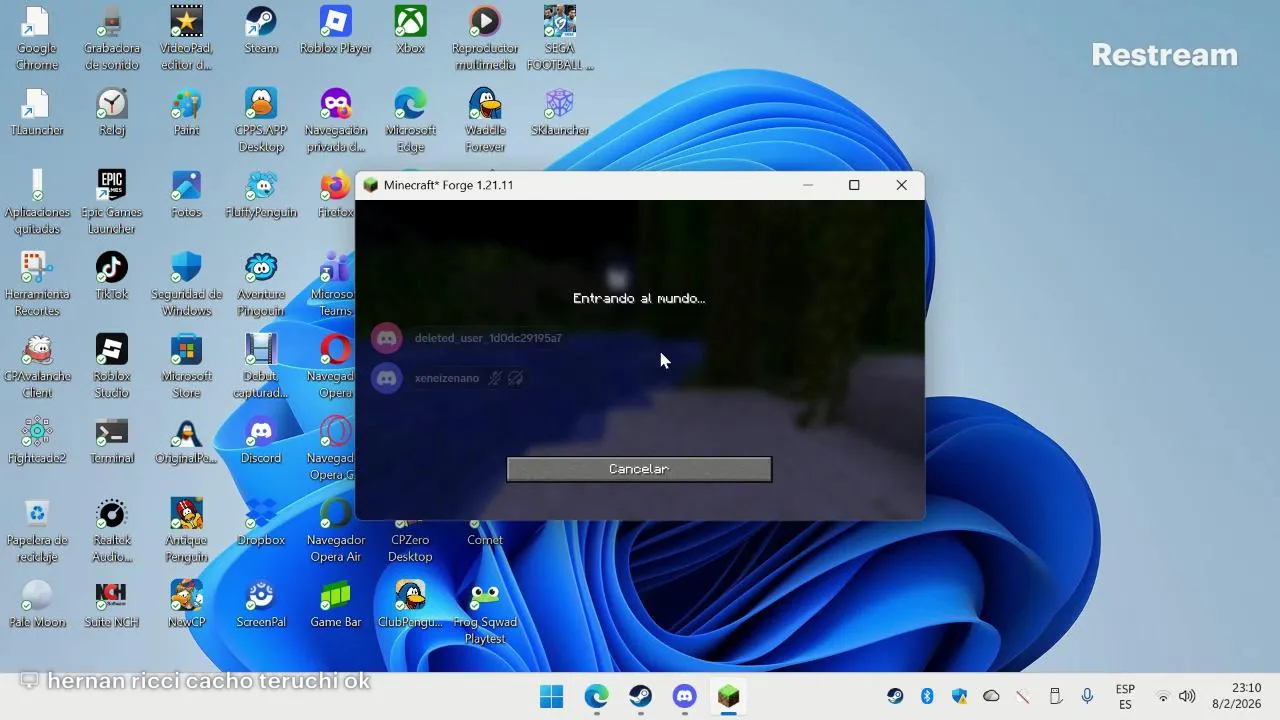This screenshot has height=720, width=1280.
Task: Launch Antique Penguin desktop icon
Action: pos(186,530)
